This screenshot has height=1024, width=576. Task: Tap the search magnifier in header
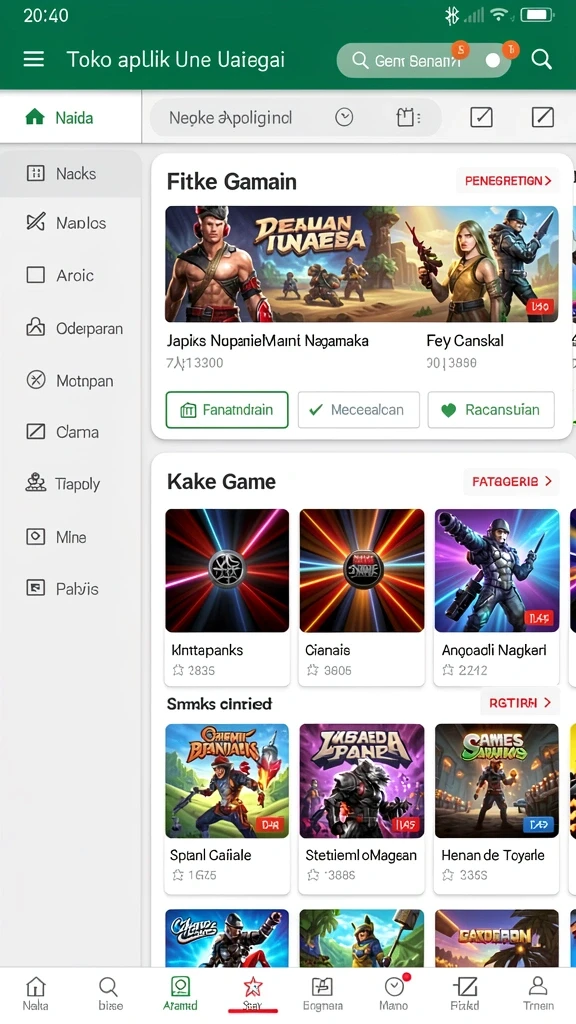click(x=541, y=59)
